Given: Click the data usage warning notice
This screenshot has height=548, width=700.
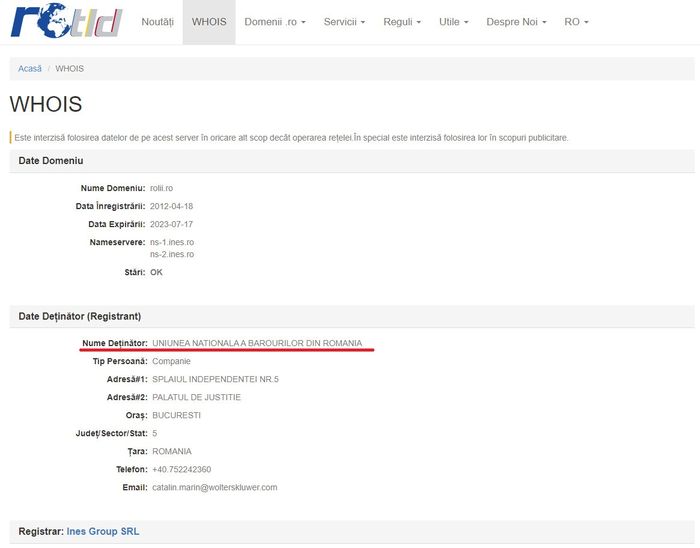Looking at the screenshot, I should (291, 138).
